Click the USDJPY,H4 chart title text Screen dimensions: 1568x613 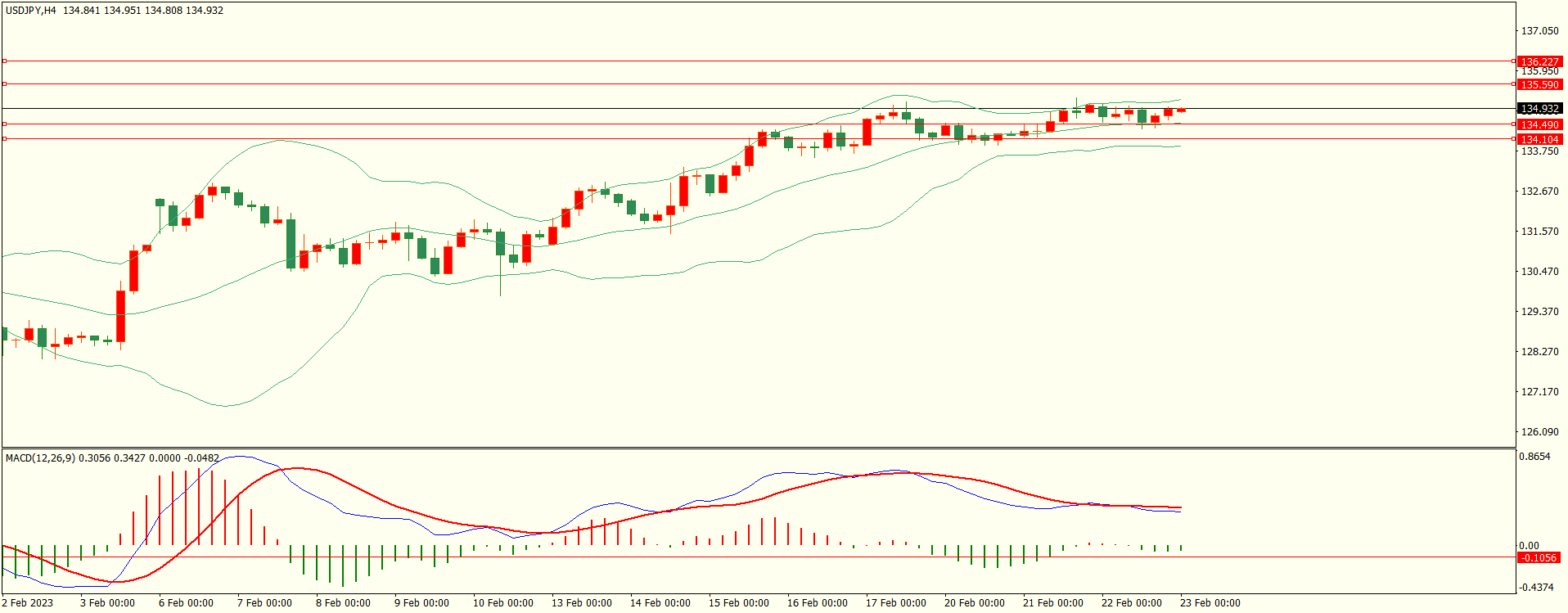coord(31,11)
